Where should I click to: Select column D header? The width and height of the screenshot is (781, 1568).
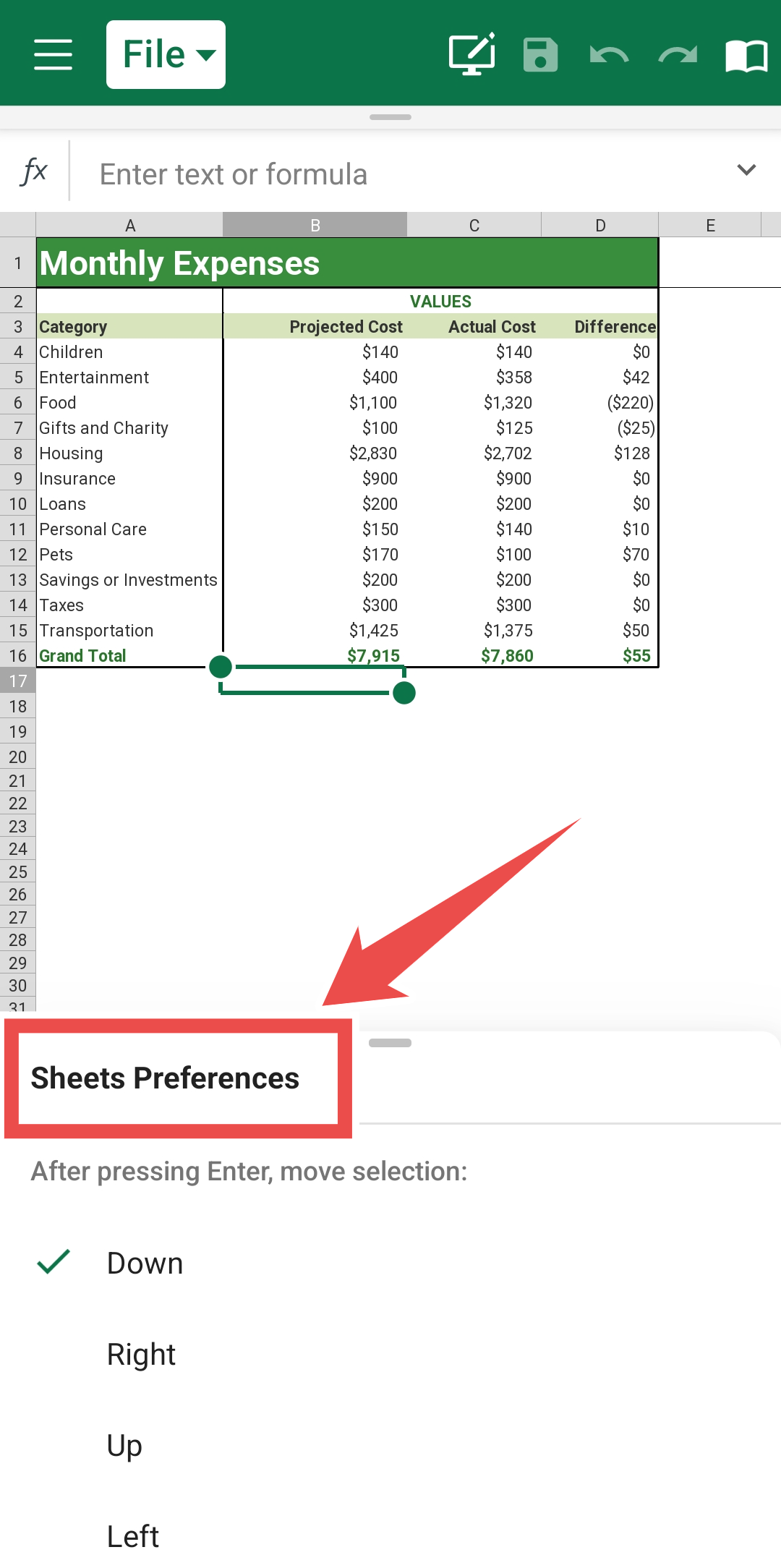tap(600, 225)
